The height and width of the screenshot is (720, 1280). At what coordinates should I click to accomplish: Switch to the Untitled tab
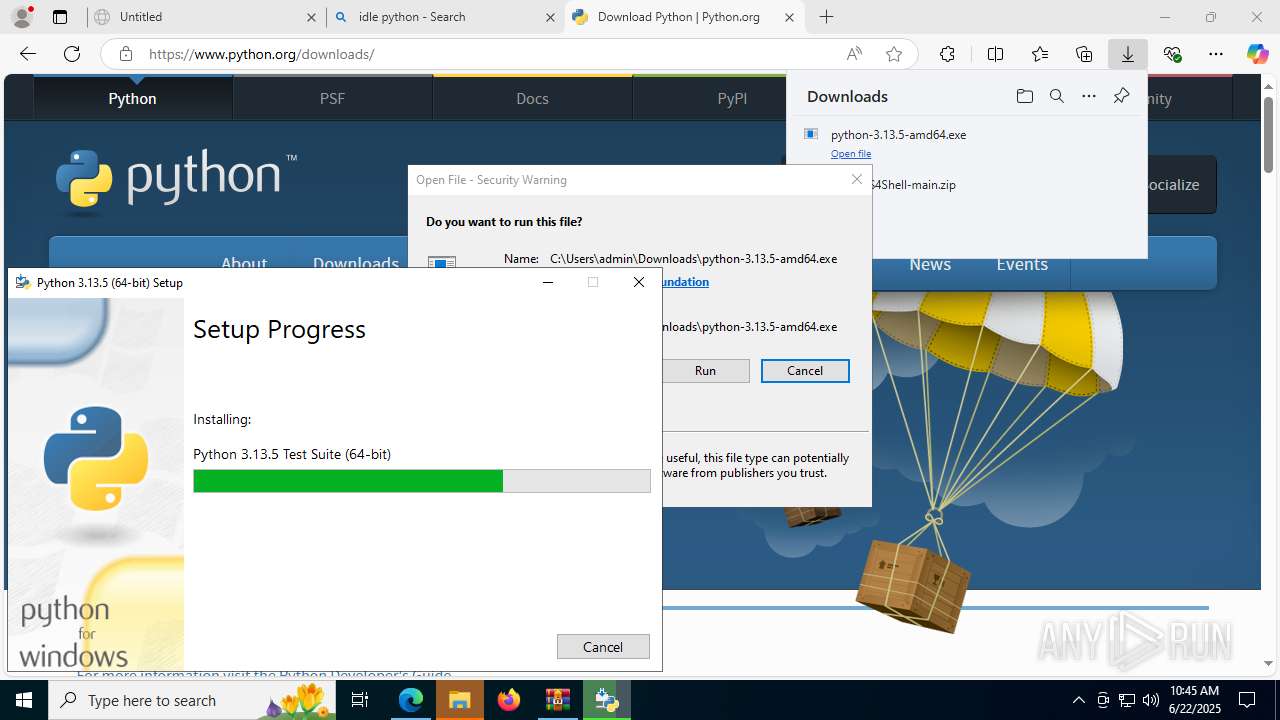pos(205,17)
